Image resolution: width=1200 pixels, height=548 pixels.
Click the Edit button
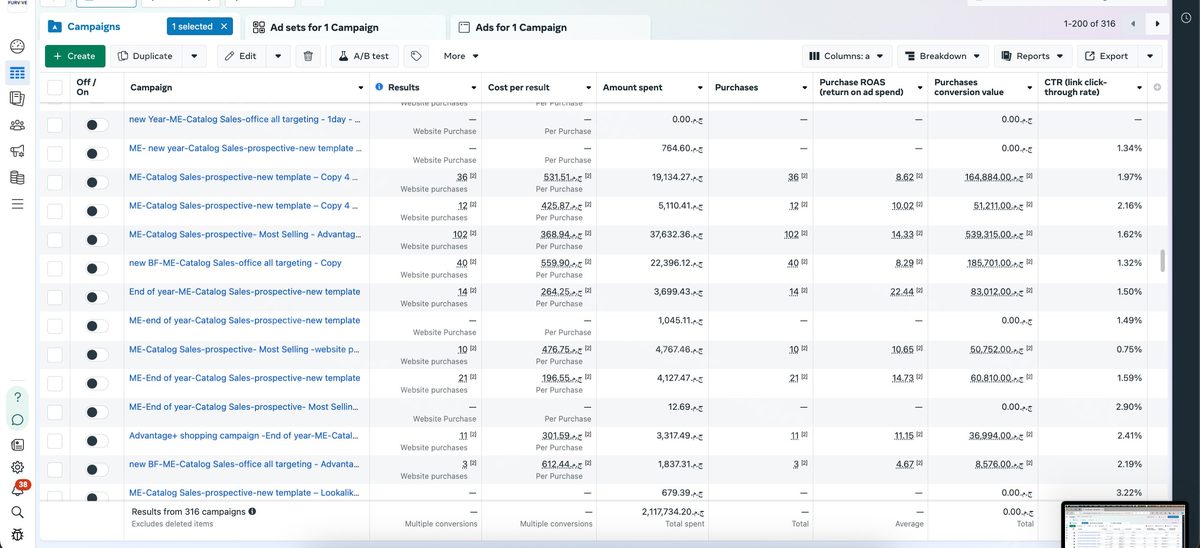(240, 56)
